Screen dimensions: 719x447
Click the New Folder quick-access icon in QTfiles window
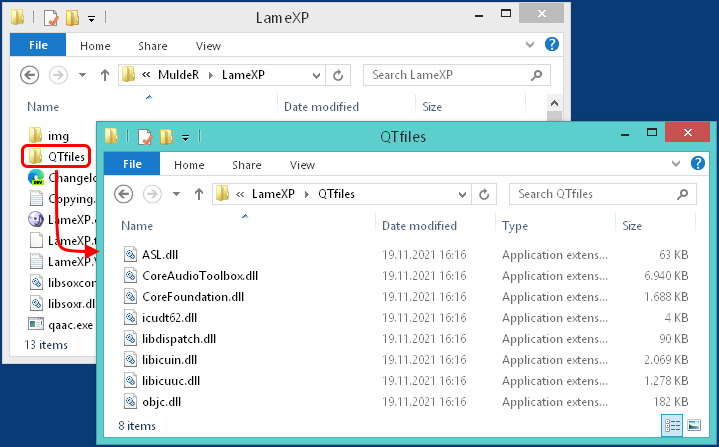pos(166,137)
